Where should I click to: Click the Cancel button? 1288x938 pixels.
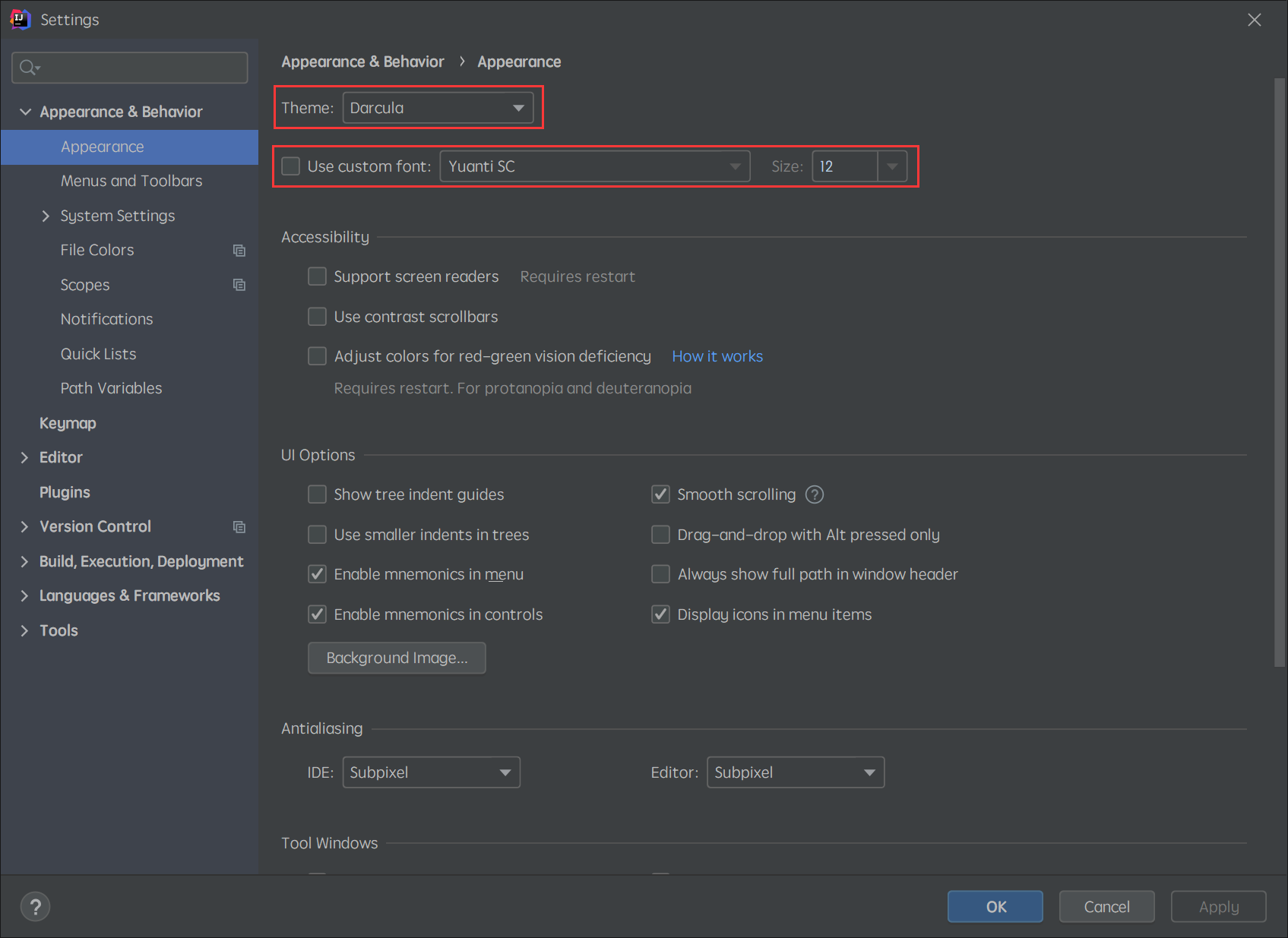(1107, 907)
